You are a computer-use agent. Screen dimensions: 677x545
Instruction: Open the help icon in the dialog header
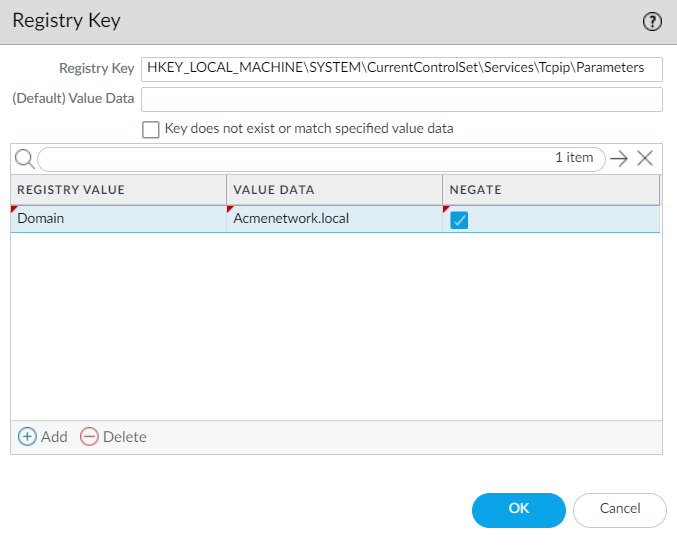653,21
